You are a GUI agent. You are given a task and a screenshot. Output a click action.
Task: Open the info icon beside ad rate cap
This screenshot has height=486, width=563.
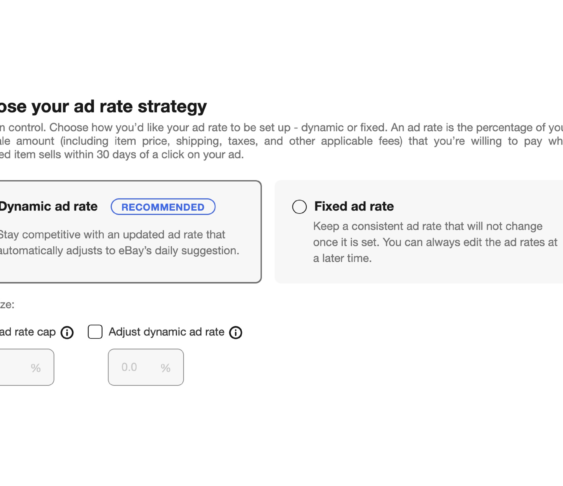click(x=67, y=333)
